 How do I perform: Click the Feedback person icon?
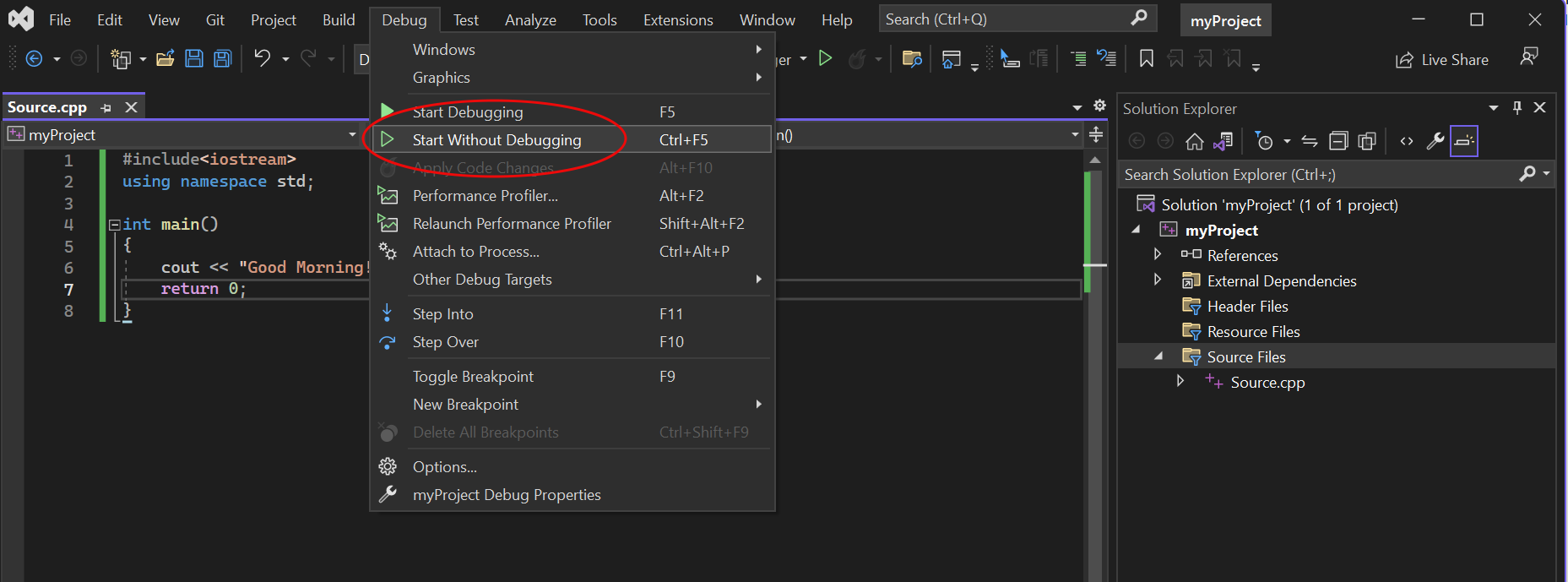(1528, 57)
